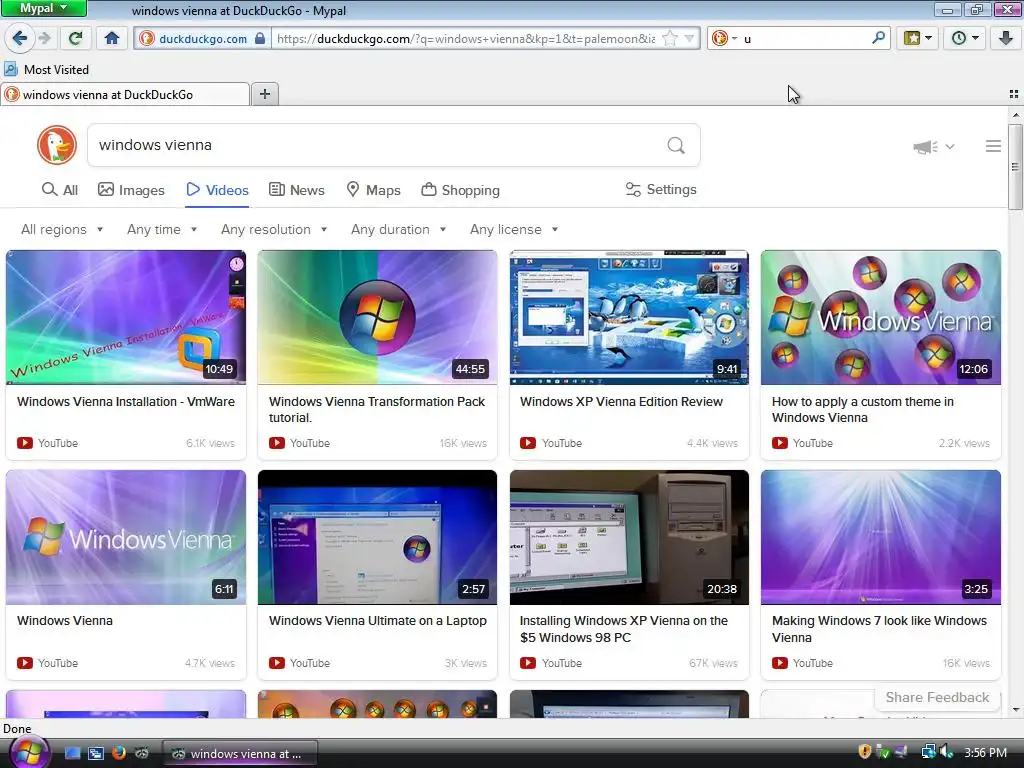Click the volume speaker tray icon

(x=948, y=752)
